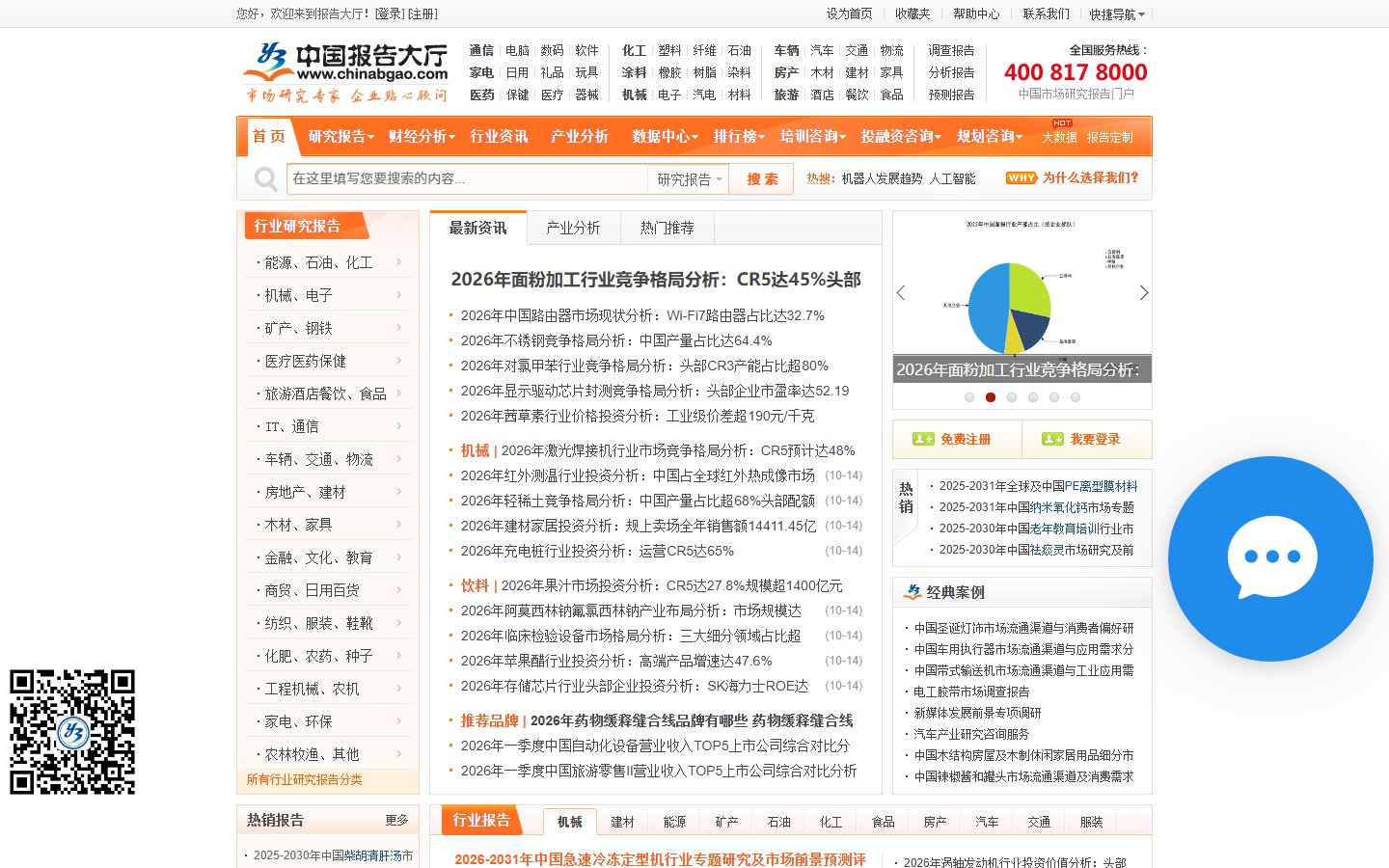
Task: Open 更多 hot reports link
Action: 396,821
